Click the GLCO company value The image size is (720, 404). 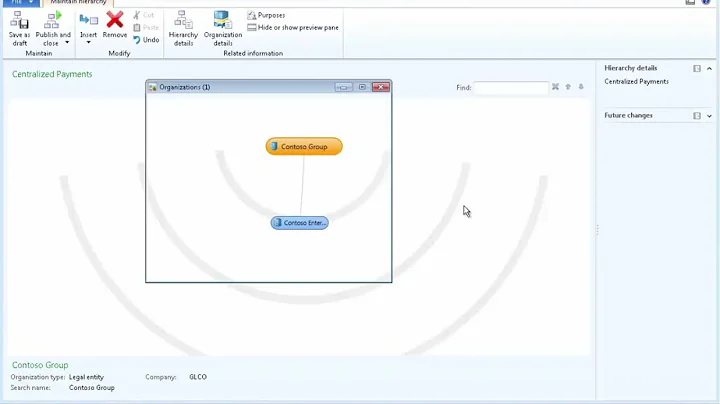[198, 377]
